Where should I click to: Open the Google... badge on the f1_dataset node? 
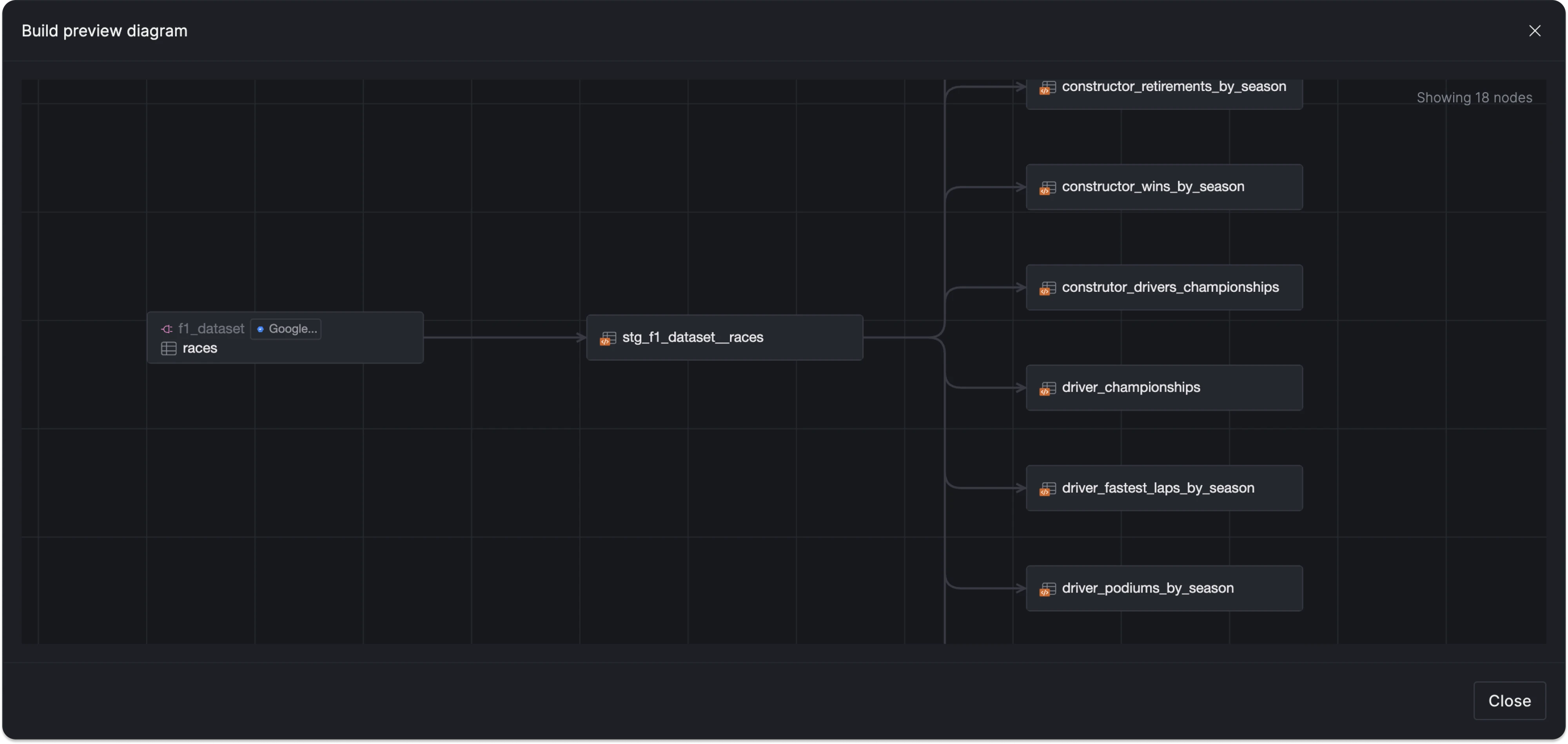(x=286, y=329)
